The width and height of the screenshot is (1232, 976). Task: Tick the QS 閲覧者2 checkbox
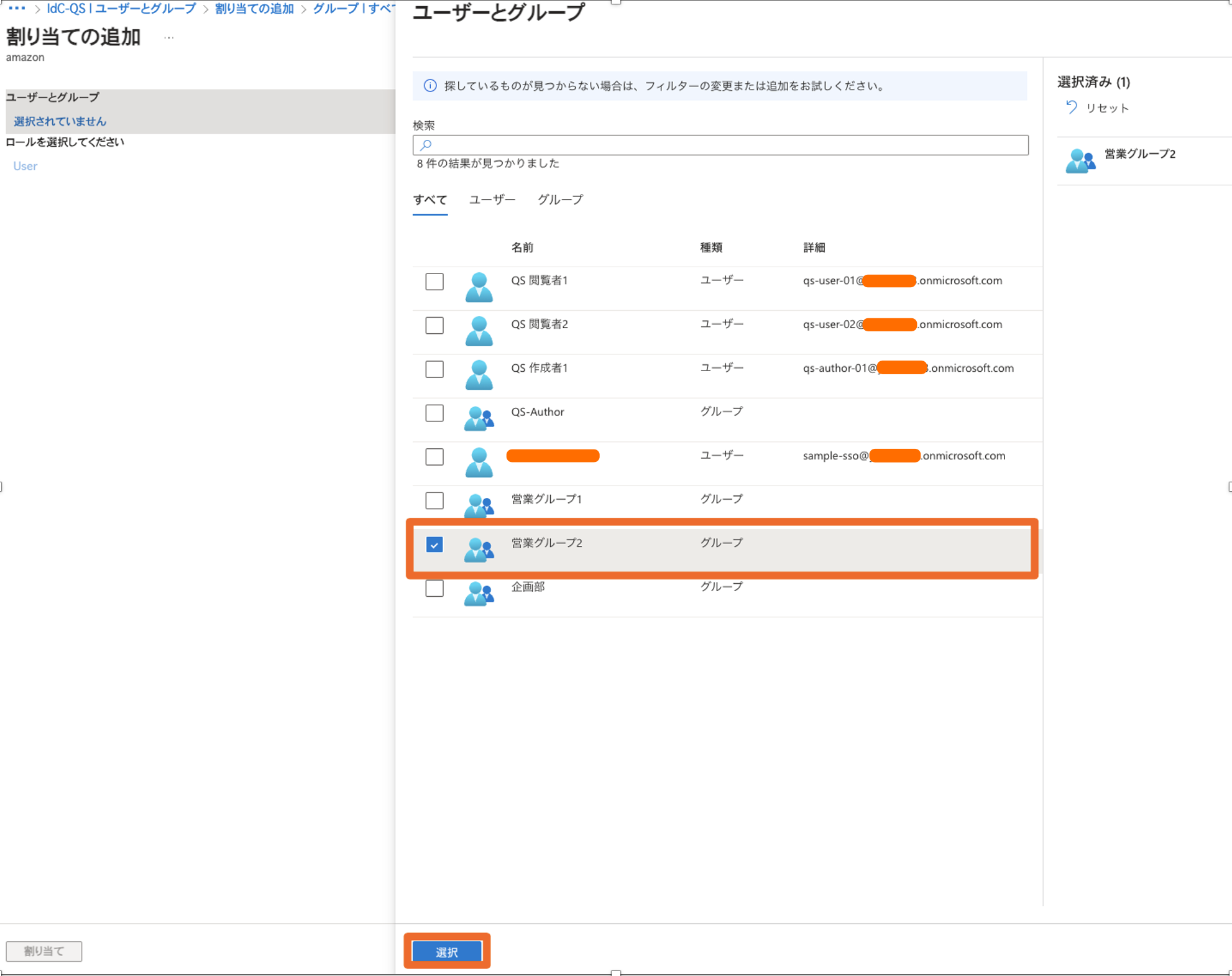[434, 325]
